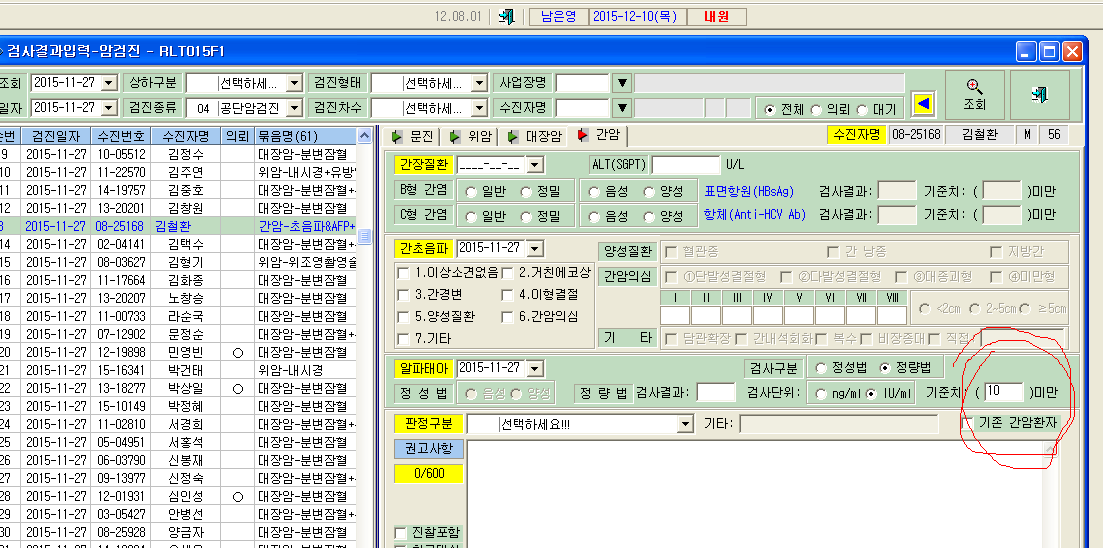Select patient row 김택수 in list
The image size is (1103, 548).
coord(179,245)
